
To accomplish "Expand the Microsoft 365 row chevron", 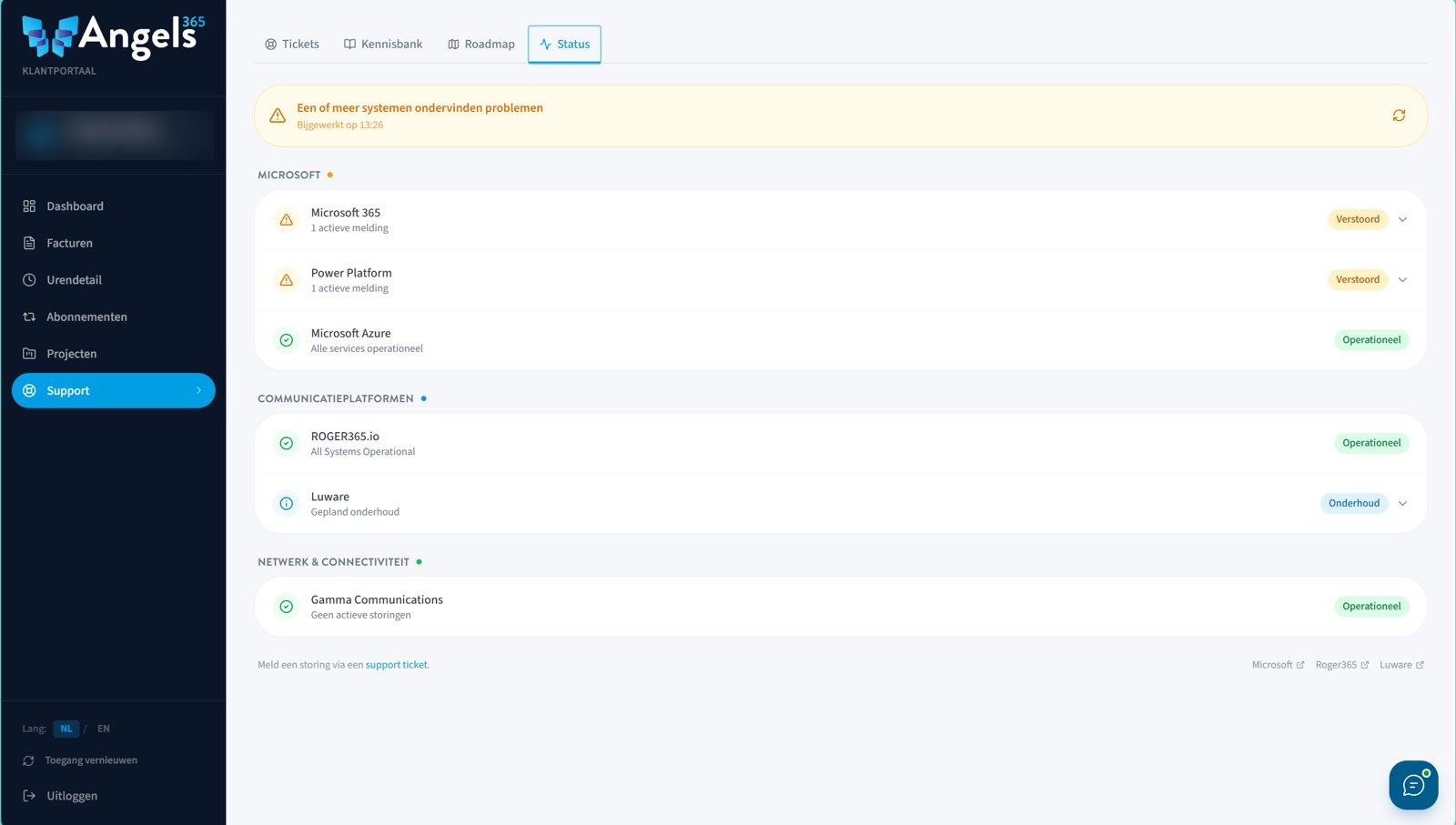I will [1402, 219].
